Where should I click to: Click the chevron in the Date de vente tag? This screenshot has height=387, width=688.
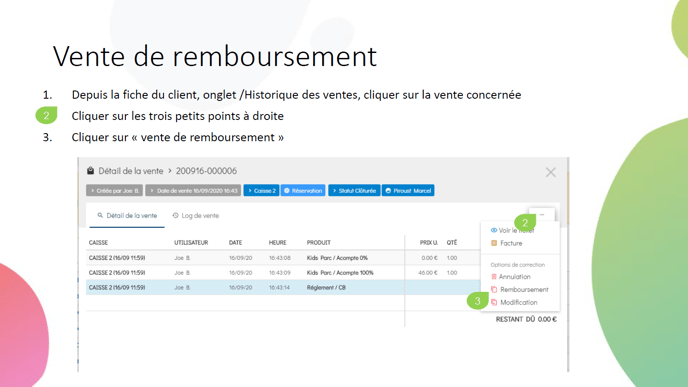(152, 190)
